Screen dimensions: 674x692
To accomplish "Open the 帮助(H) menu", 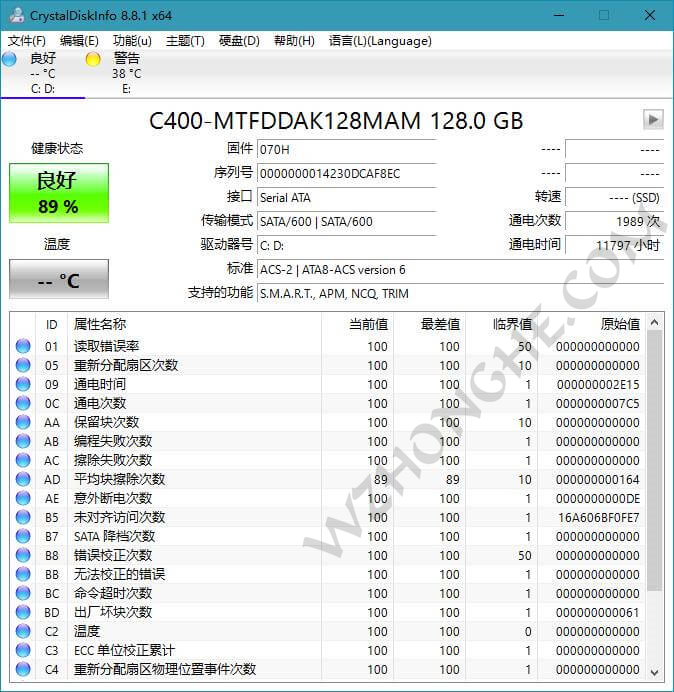I will pyautogui.click(x=294, y=41).
